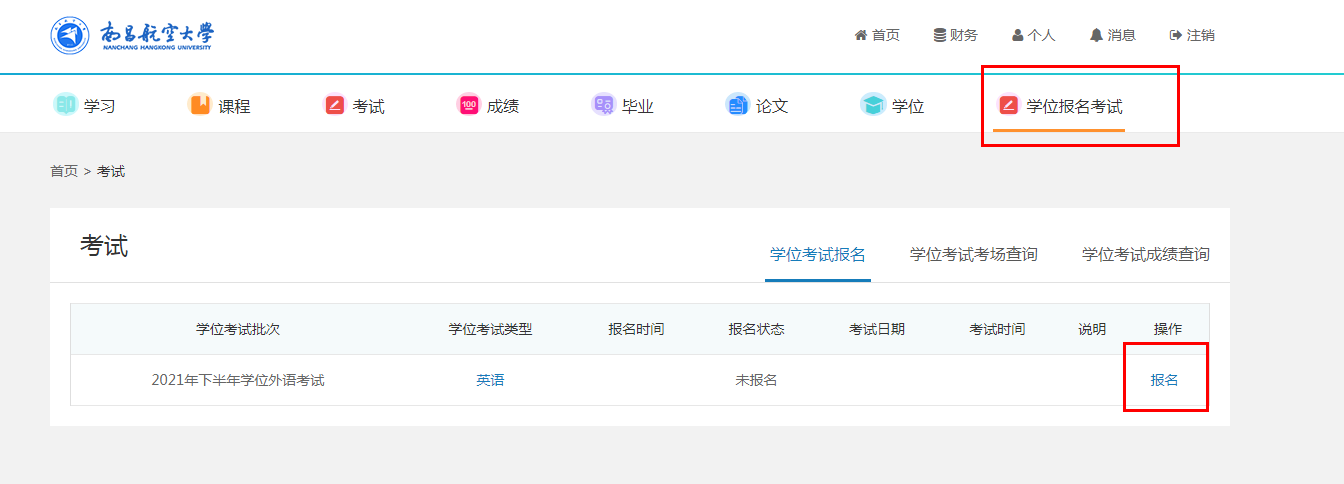The image size is (1344, 484).
Task: Click the Nanchang Hangkong University logo
Action: point(132,36)
